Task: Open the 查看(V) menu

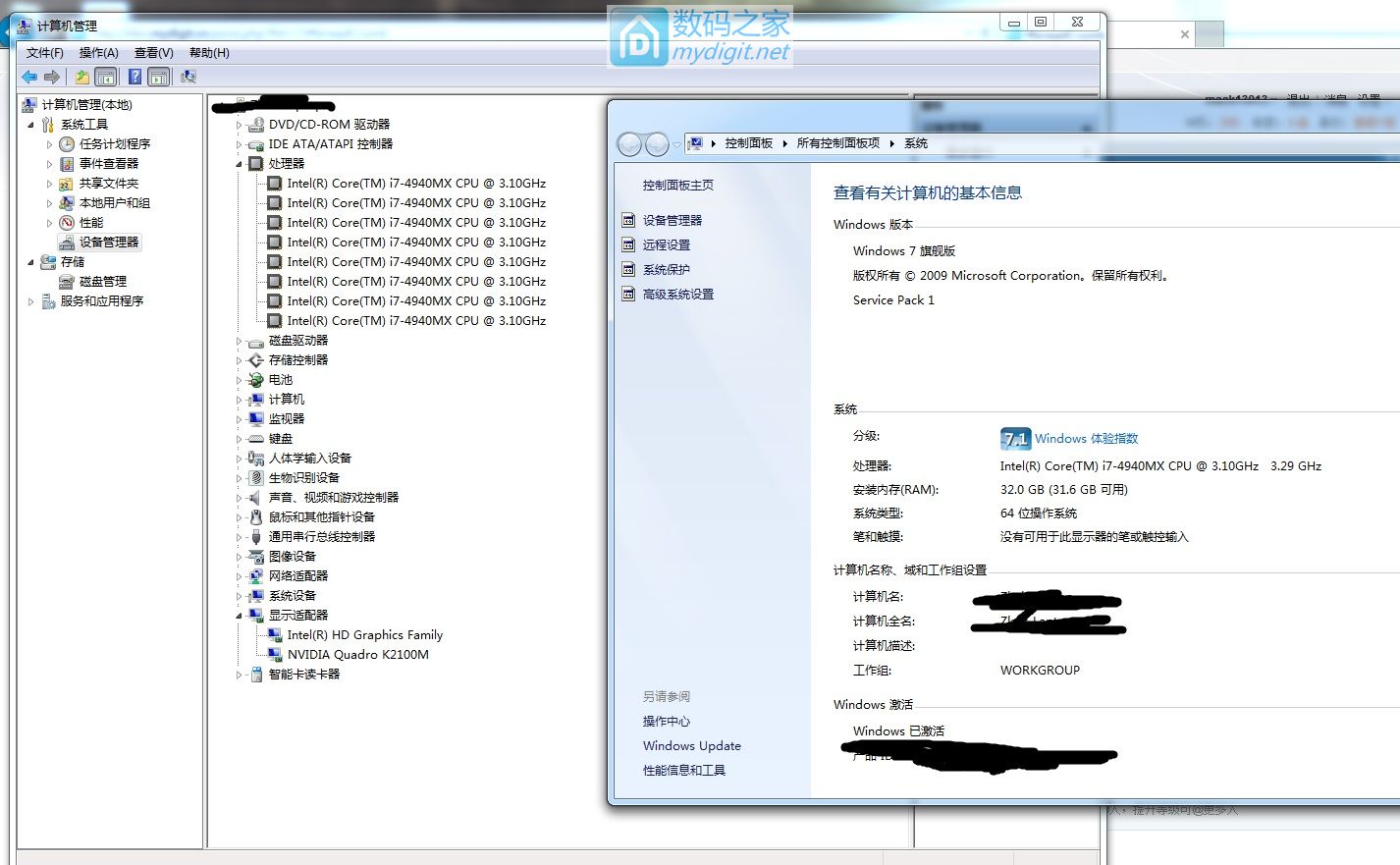Action: (153, 53)
